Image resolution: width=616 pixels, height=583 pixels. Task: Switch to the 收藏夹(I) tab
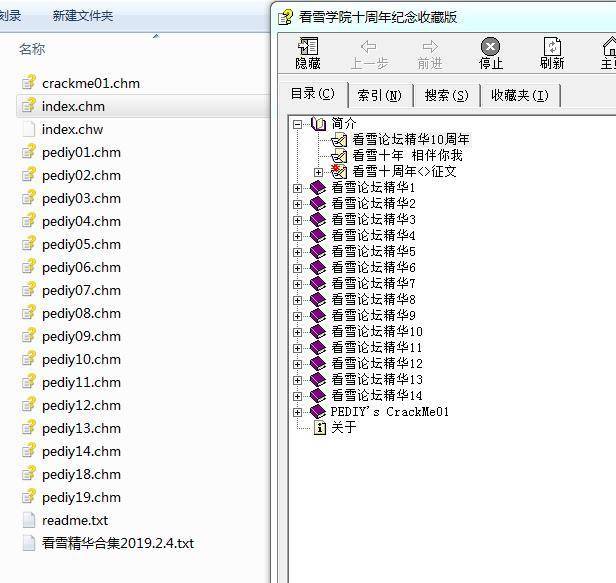coord(520,95)
